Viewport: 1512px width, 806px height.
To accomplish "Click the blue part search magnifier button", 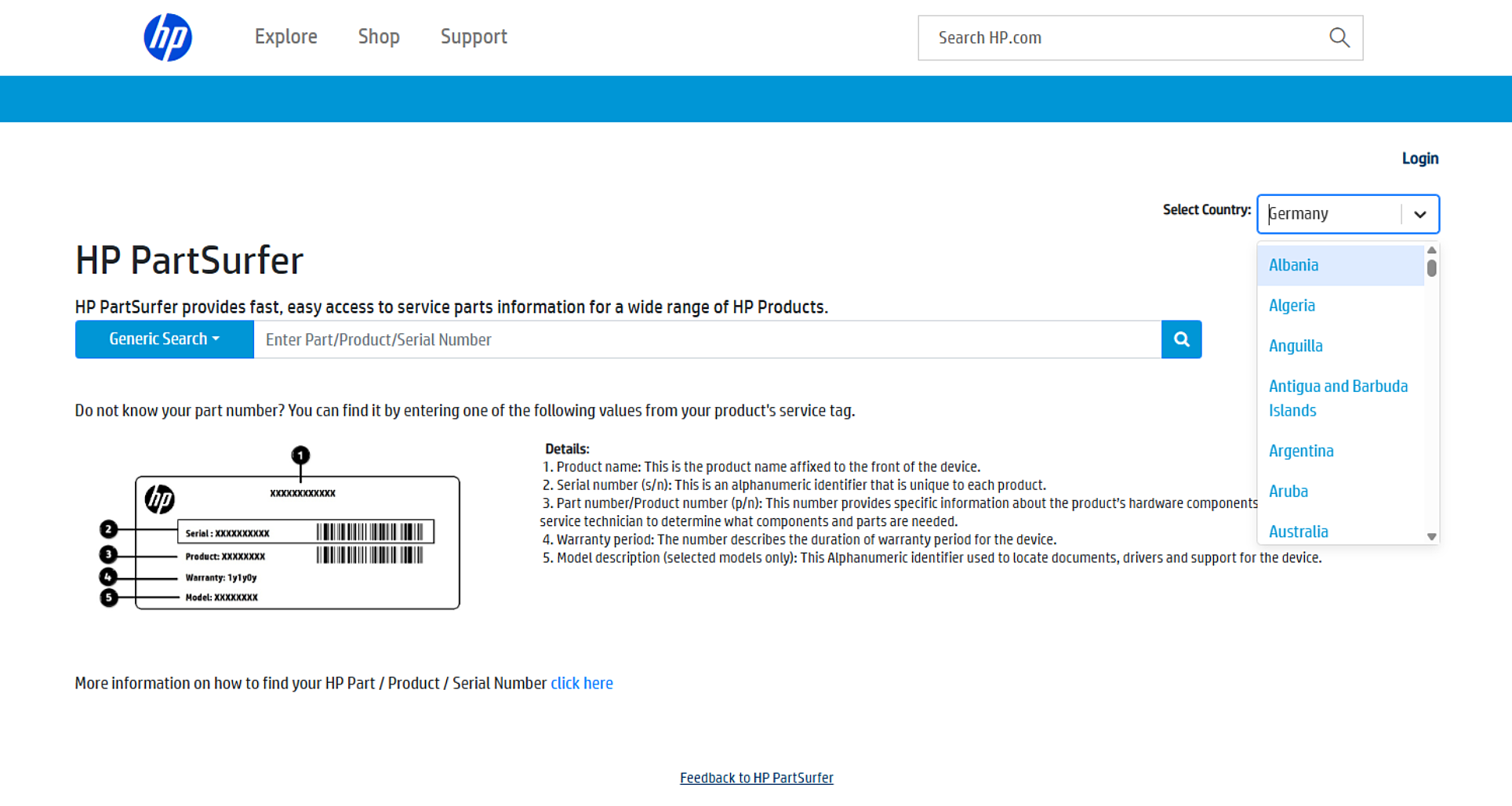I will click(x=1182, y=339).
